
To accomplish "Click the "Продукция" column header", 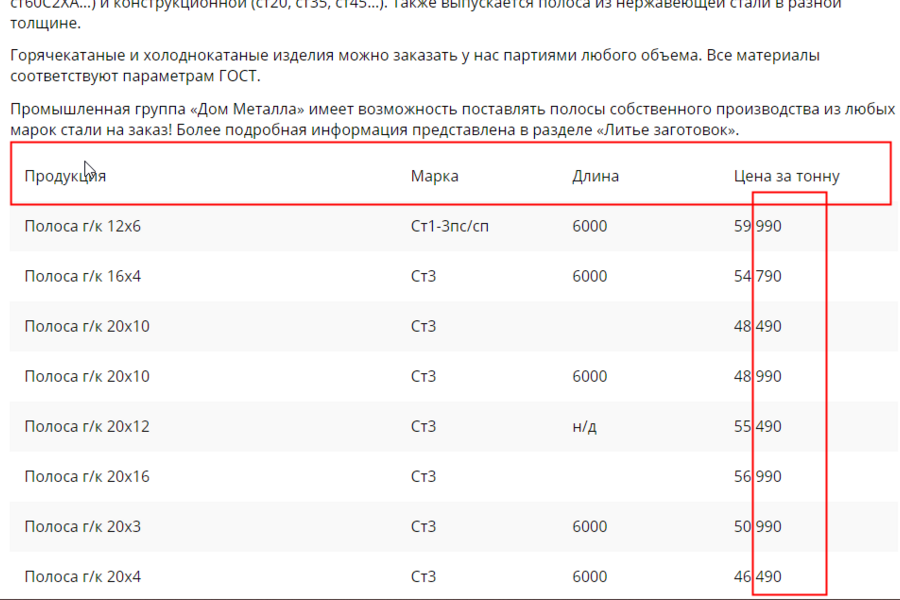I will click(x=65, y=176).
